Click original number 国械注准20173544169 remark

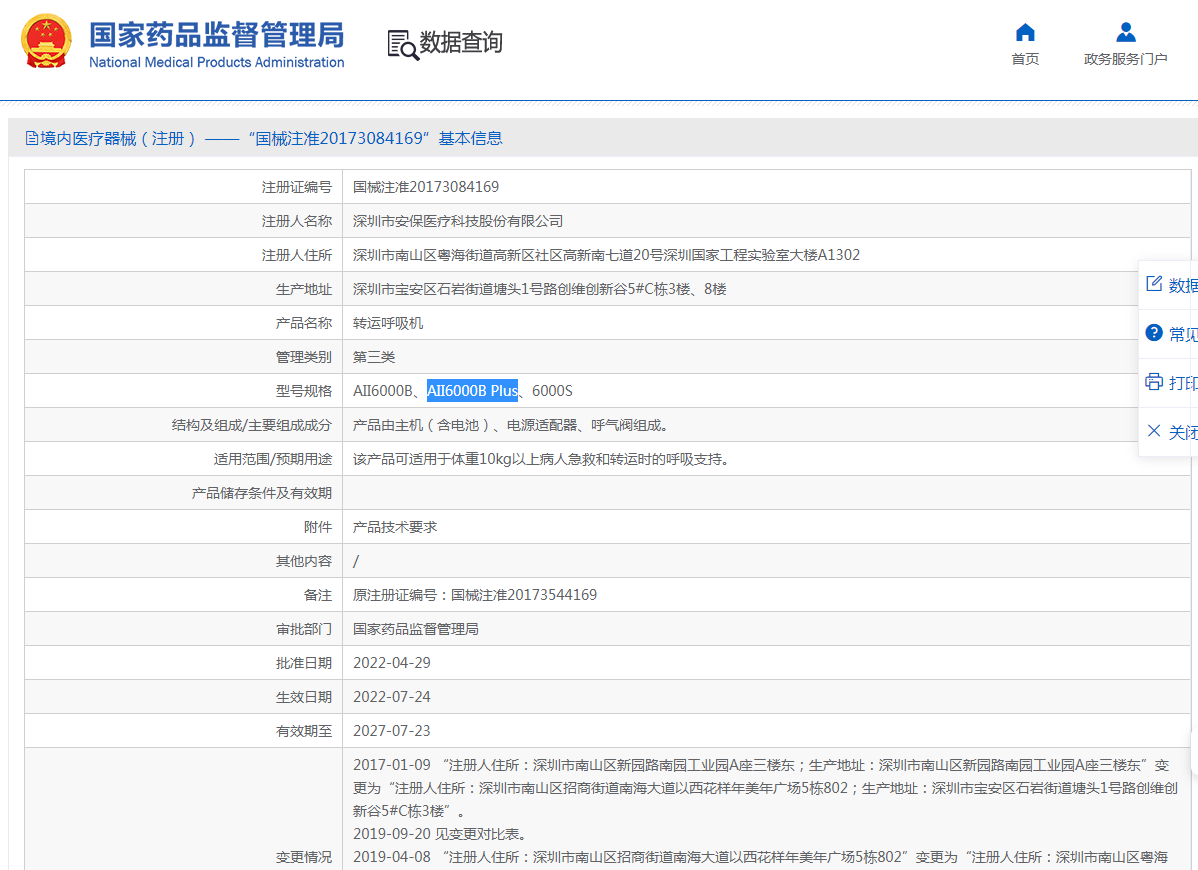[x=474, y=595]
